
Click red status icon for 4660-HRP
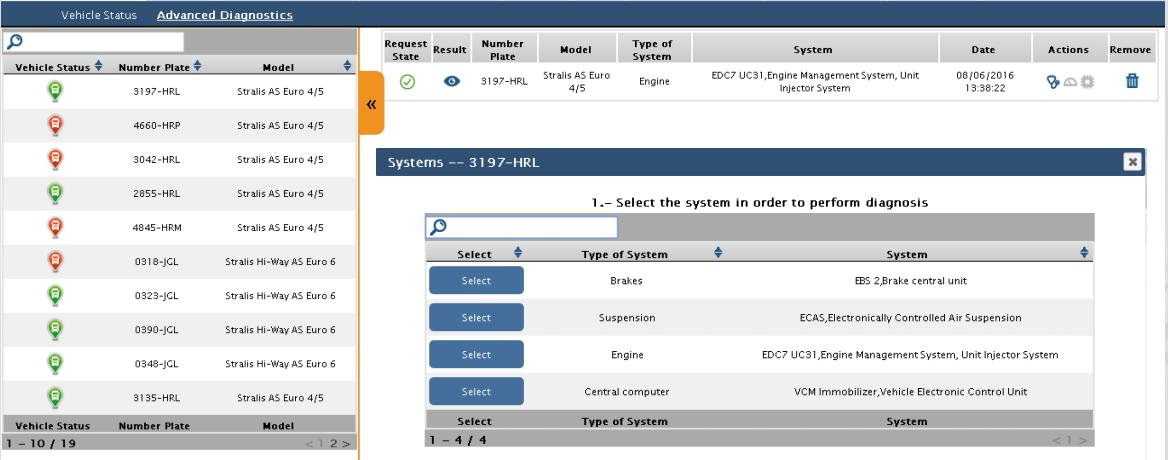pos(55,126)
